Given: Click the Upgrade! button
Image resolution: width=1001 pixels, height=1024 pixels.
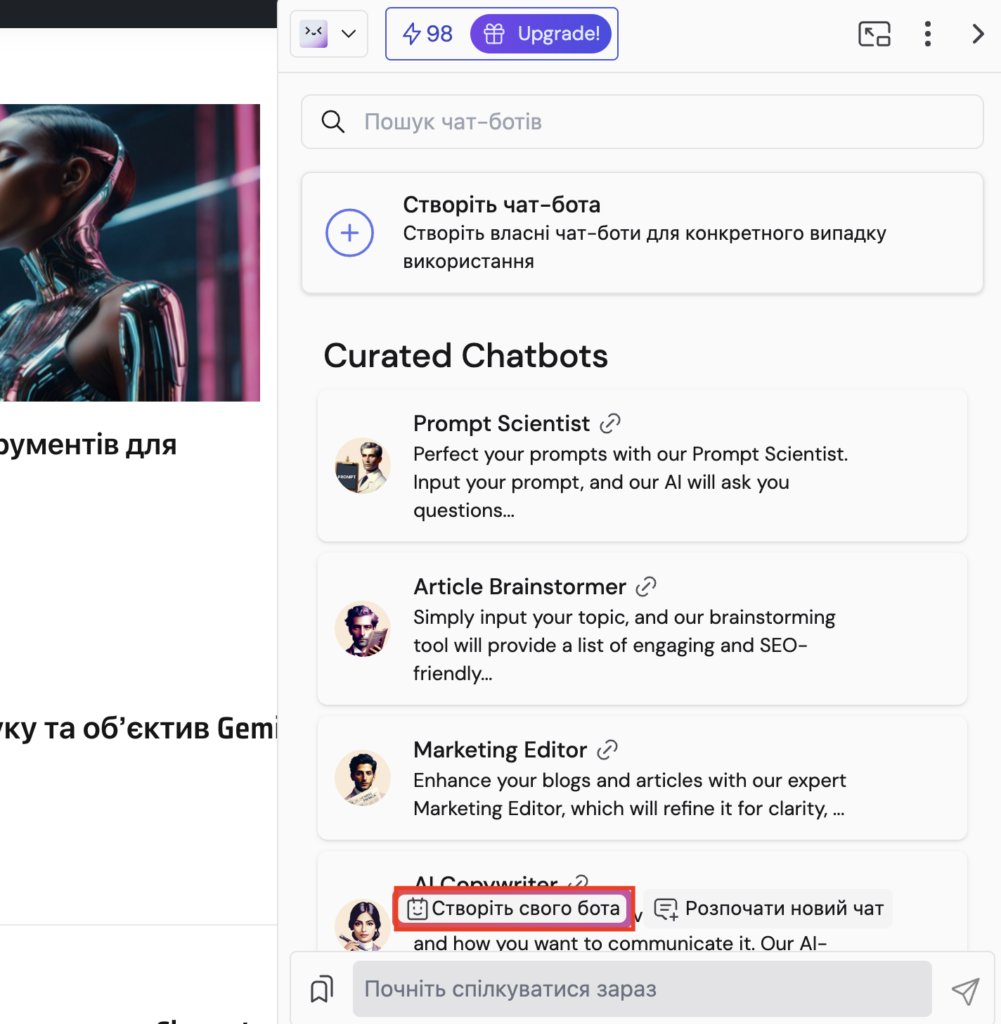Looking at the screenshot, I should tap(543, 34).
